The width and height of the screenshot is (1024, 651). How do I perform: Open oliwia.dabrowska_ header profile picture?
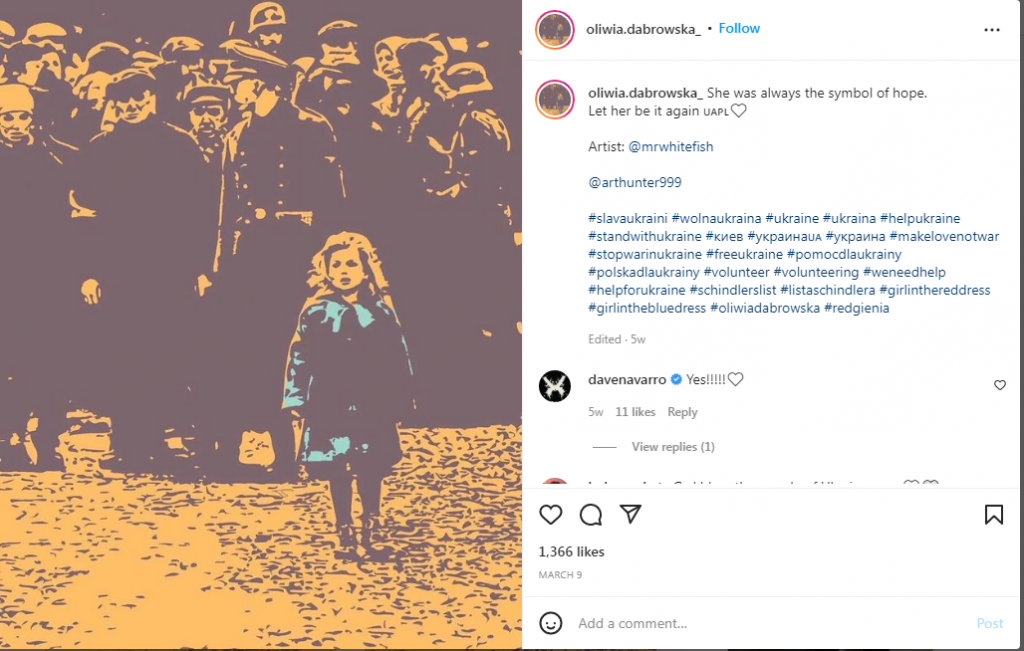[554, 29]
